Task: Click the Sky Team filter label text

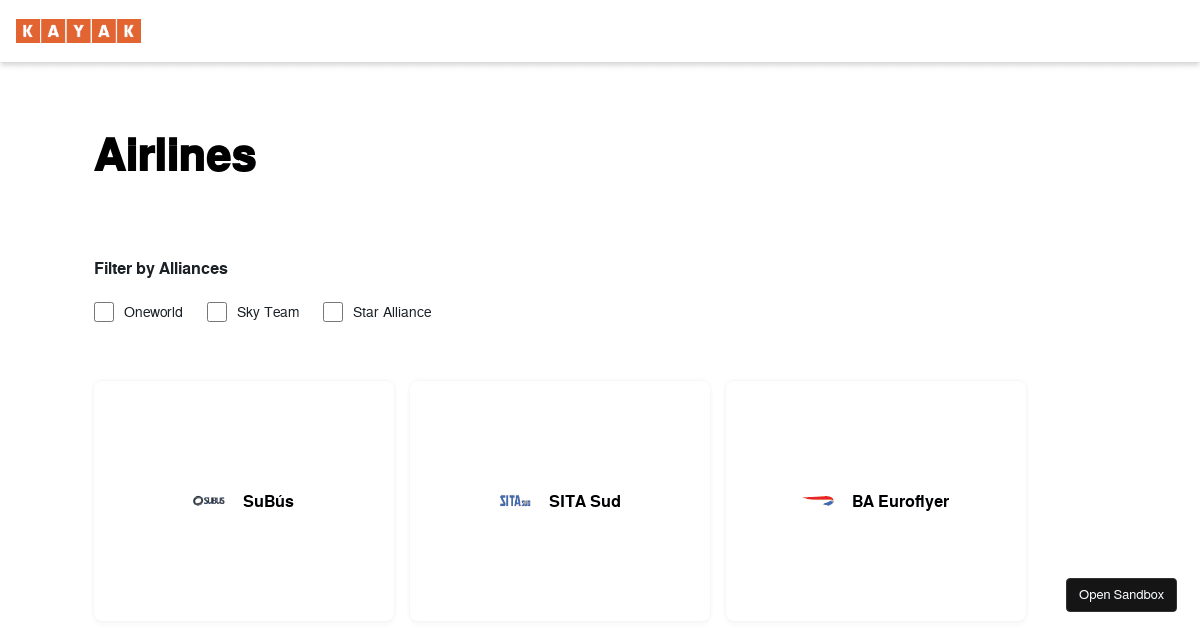Action: point(268,312)
